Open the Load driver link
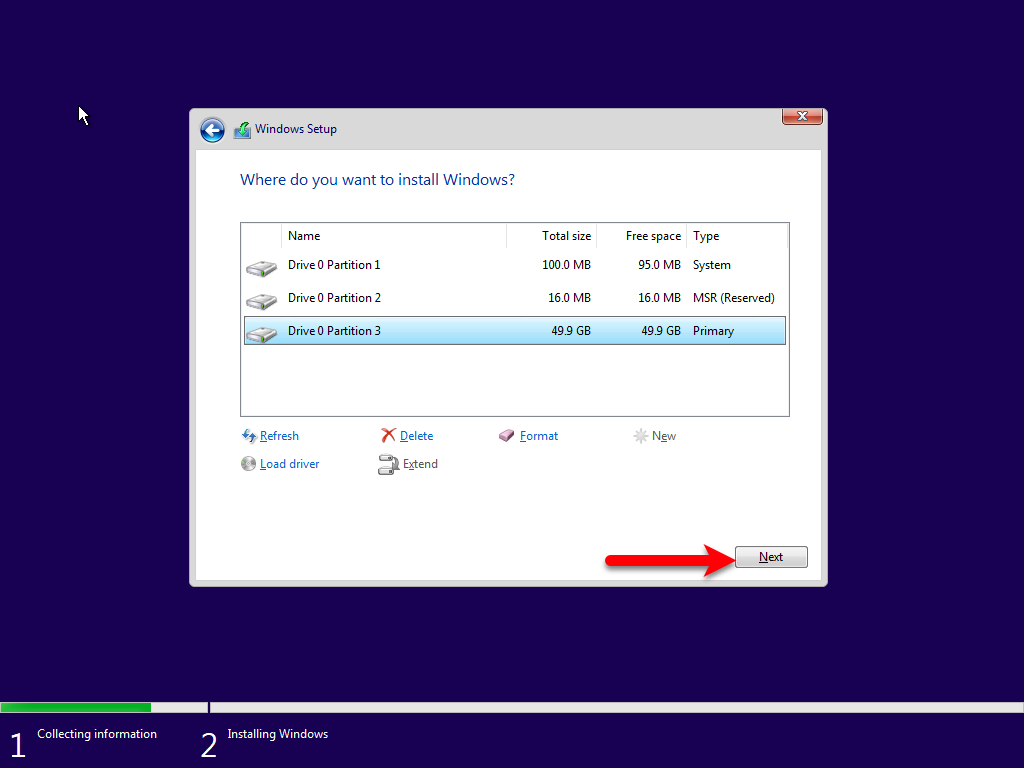1024x768 pixels. pyautogui.click(x=289, y=464)
